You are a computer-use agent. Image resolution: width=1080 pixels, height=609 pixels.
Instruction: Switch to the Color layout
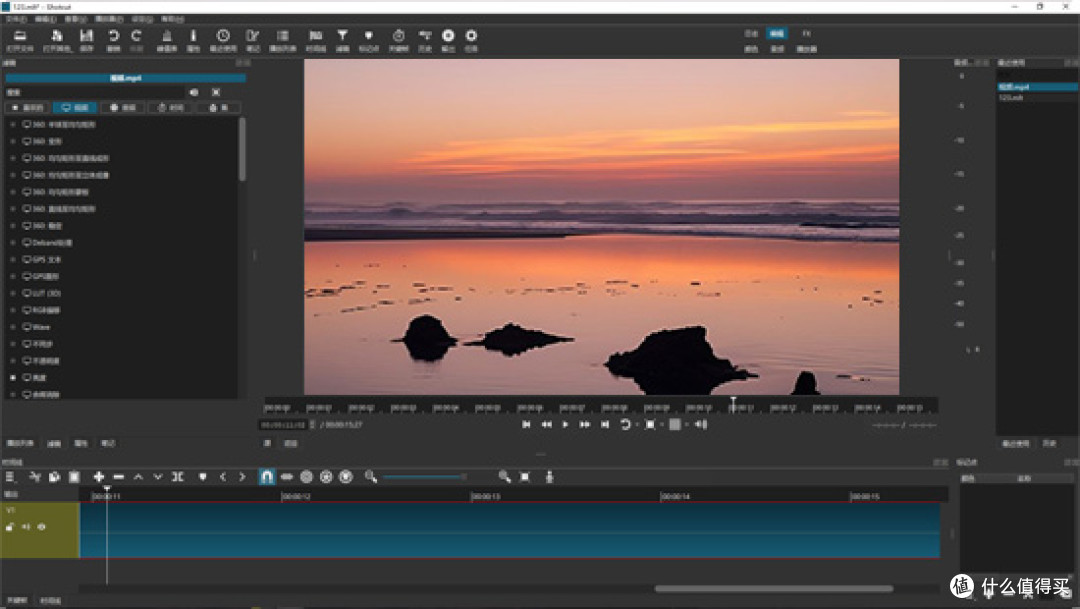[751, 49]
